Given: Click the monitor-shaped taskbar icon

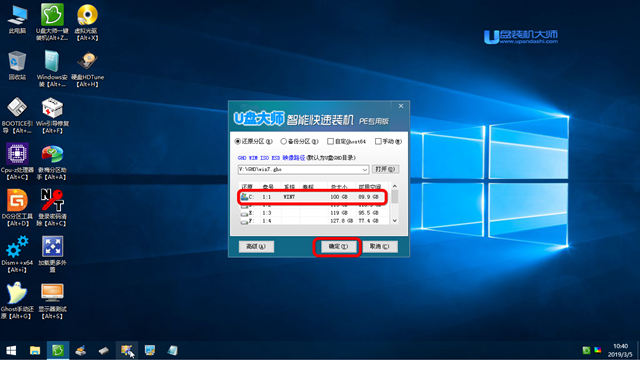Looking at the screenshot, I should (x=150, y=350).
